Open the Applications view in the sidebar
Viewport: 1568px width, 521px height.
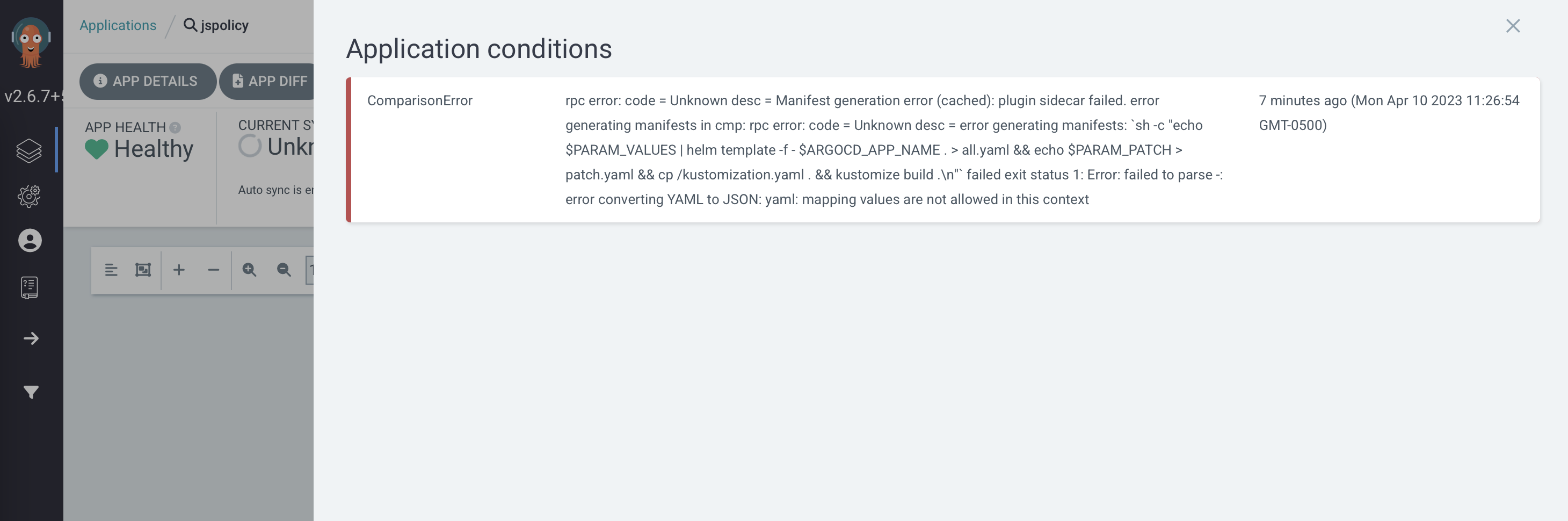[x=28, y=150]
